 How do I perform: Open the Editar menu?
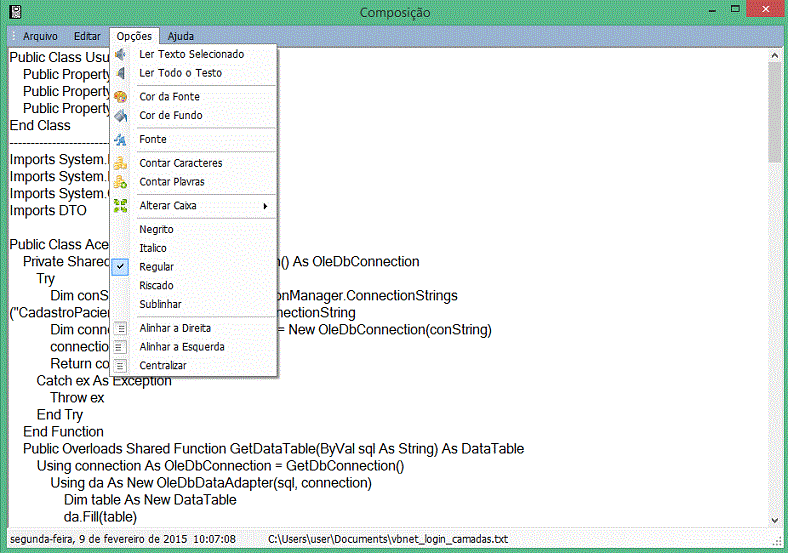(87, 36)
